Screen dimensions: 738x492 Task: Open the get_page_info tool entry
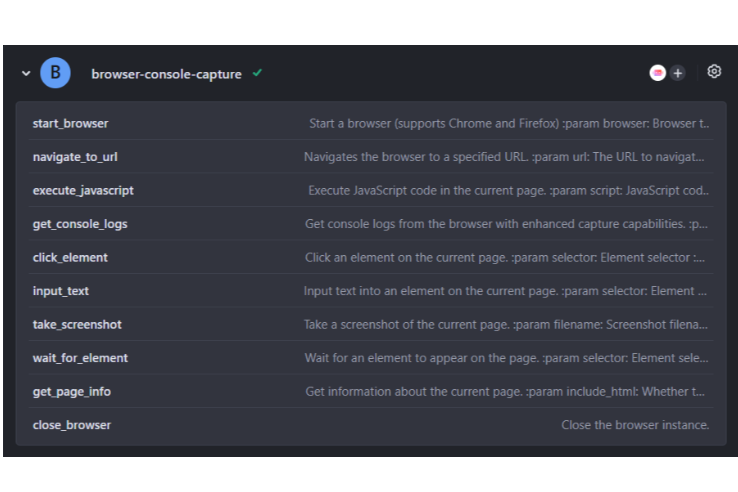pos(72,391)
